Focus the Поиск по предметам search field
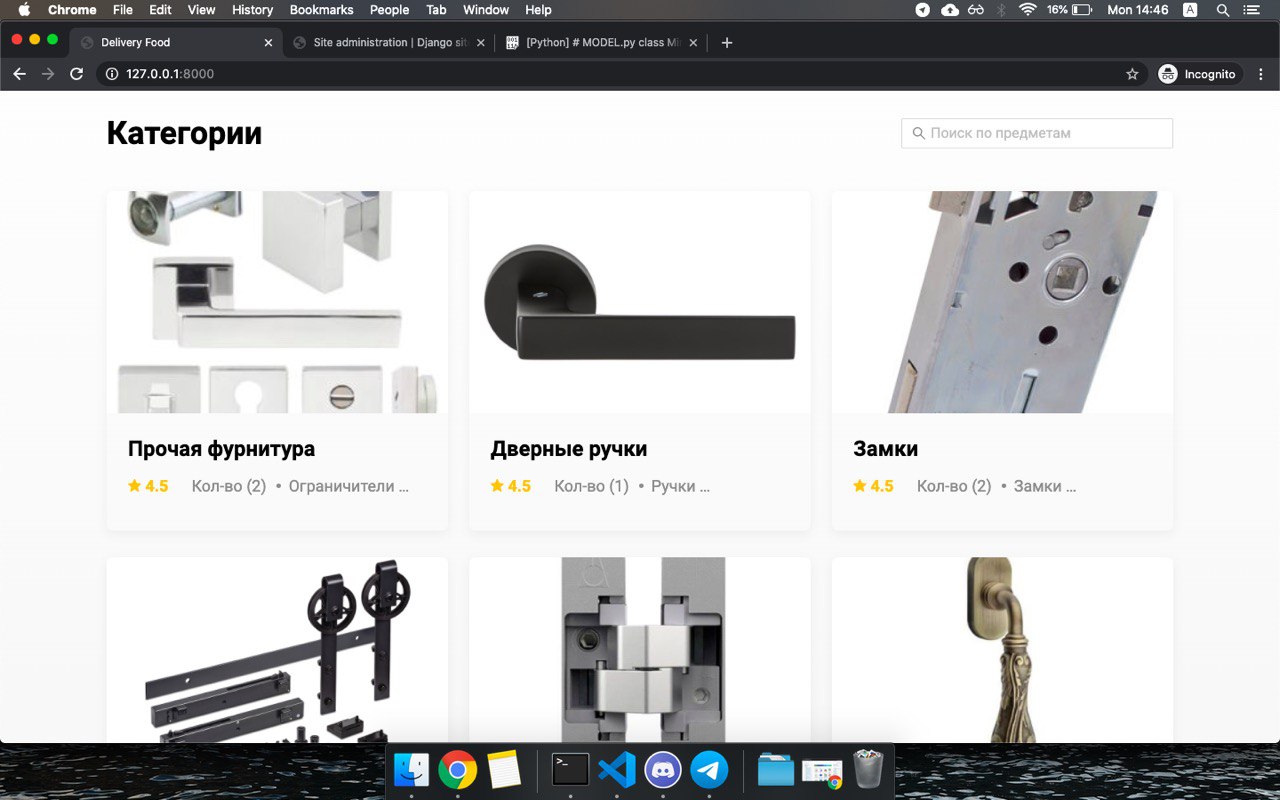This screenshot has height=800, width=1280. [1037, 133]
